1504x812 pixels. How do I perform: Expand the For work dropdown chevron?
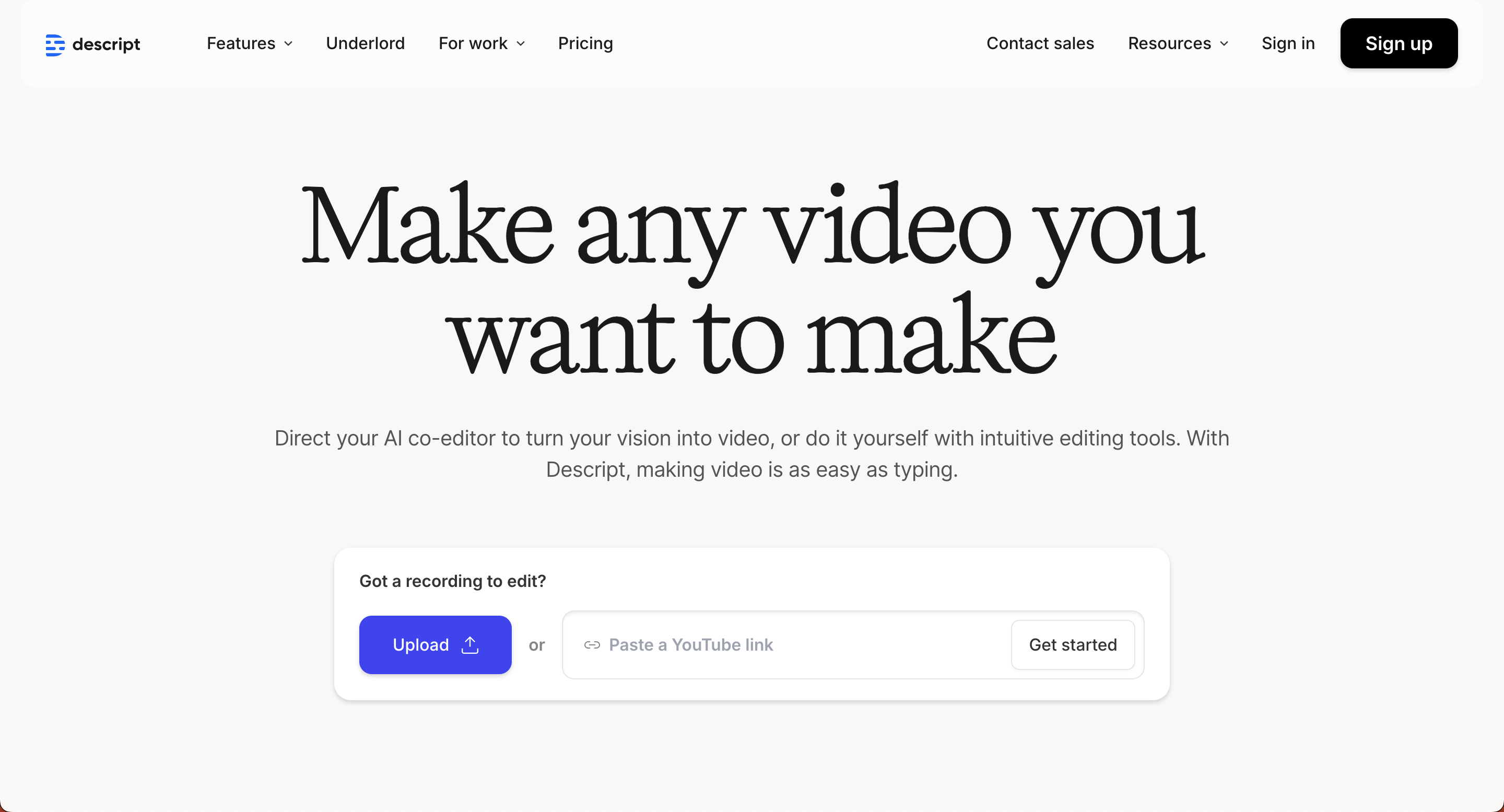(x=521, y=44)
